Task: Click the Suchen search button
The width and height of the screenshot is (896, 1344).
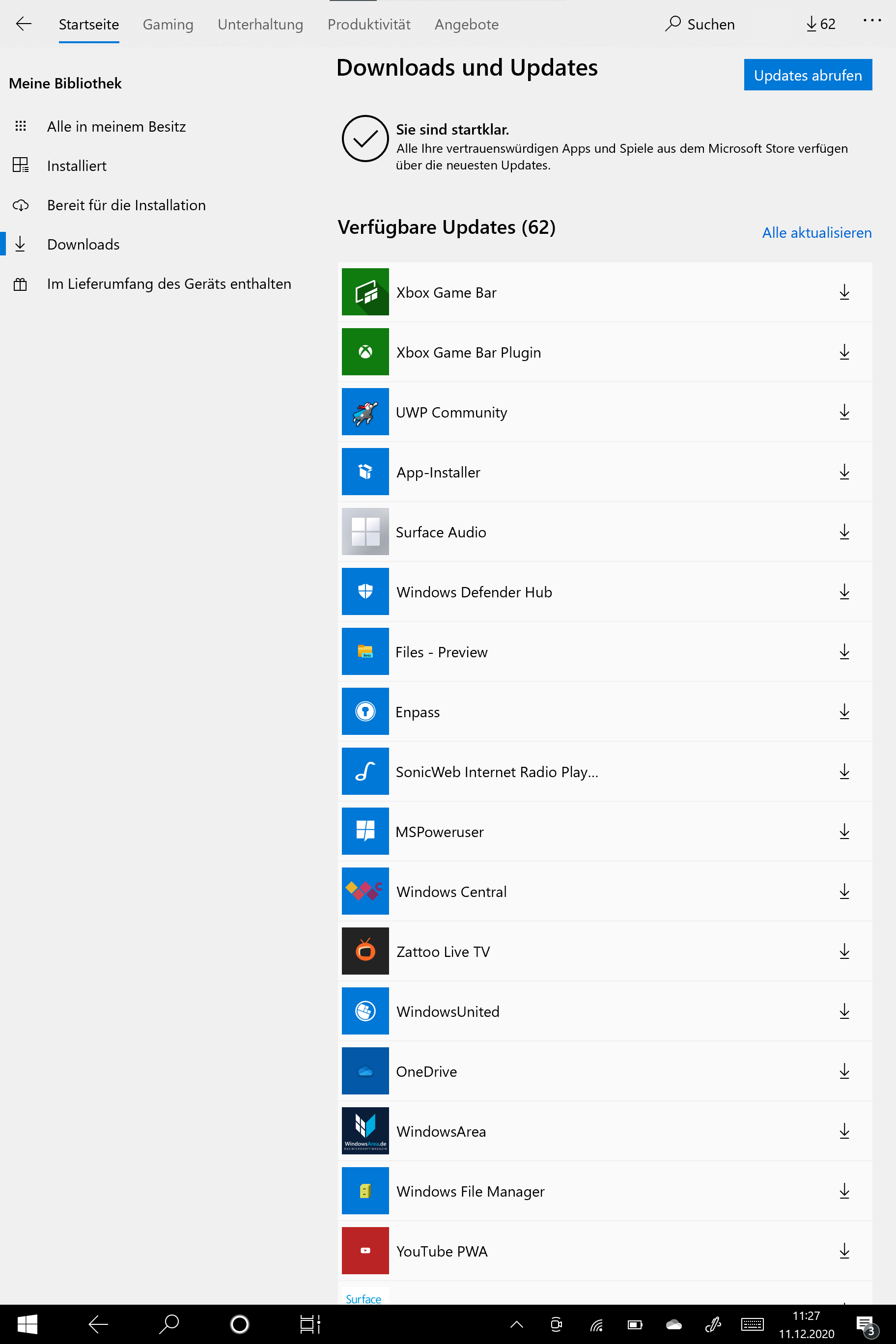Action: [700, 24]
